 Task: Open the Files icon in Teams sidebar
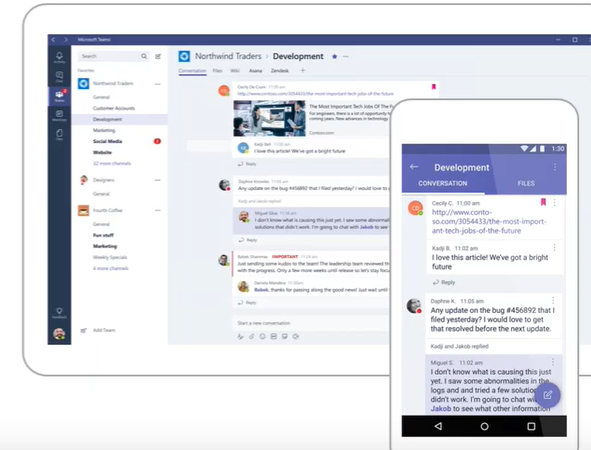click(59, 135)
